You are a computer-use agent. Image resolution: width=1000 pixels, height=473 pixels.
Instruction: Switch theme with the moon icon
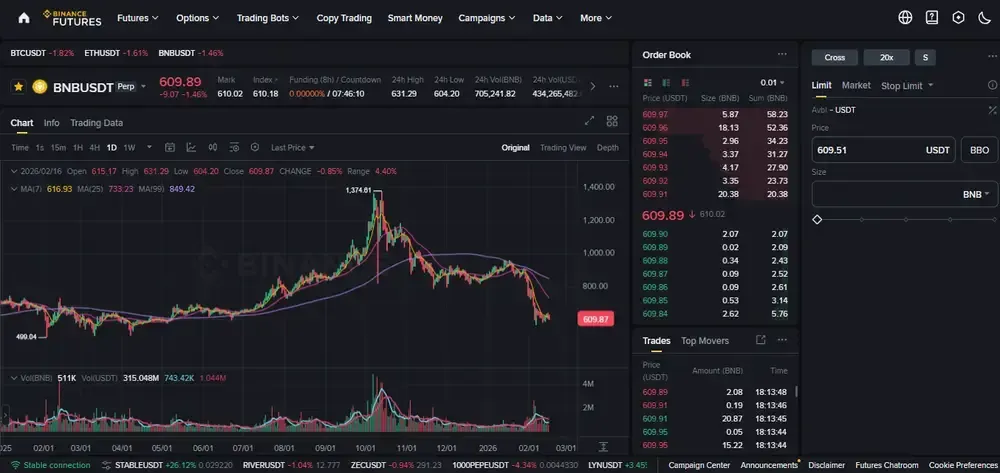pos(984,18)
